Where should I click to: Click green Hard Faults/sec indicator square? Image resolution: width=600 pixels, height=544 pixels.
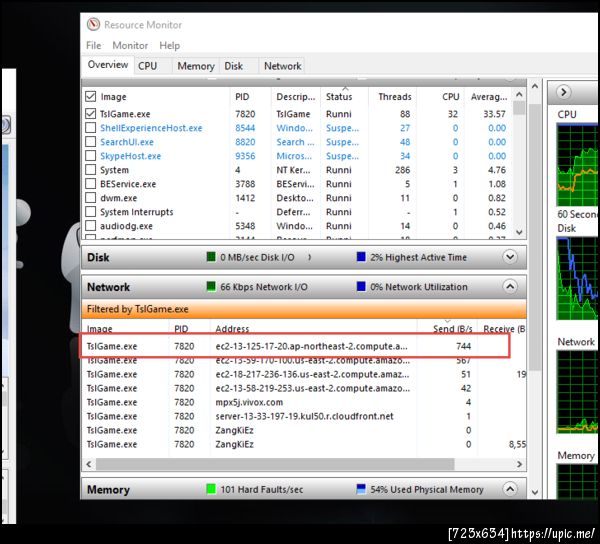click(x=211, y=489)
